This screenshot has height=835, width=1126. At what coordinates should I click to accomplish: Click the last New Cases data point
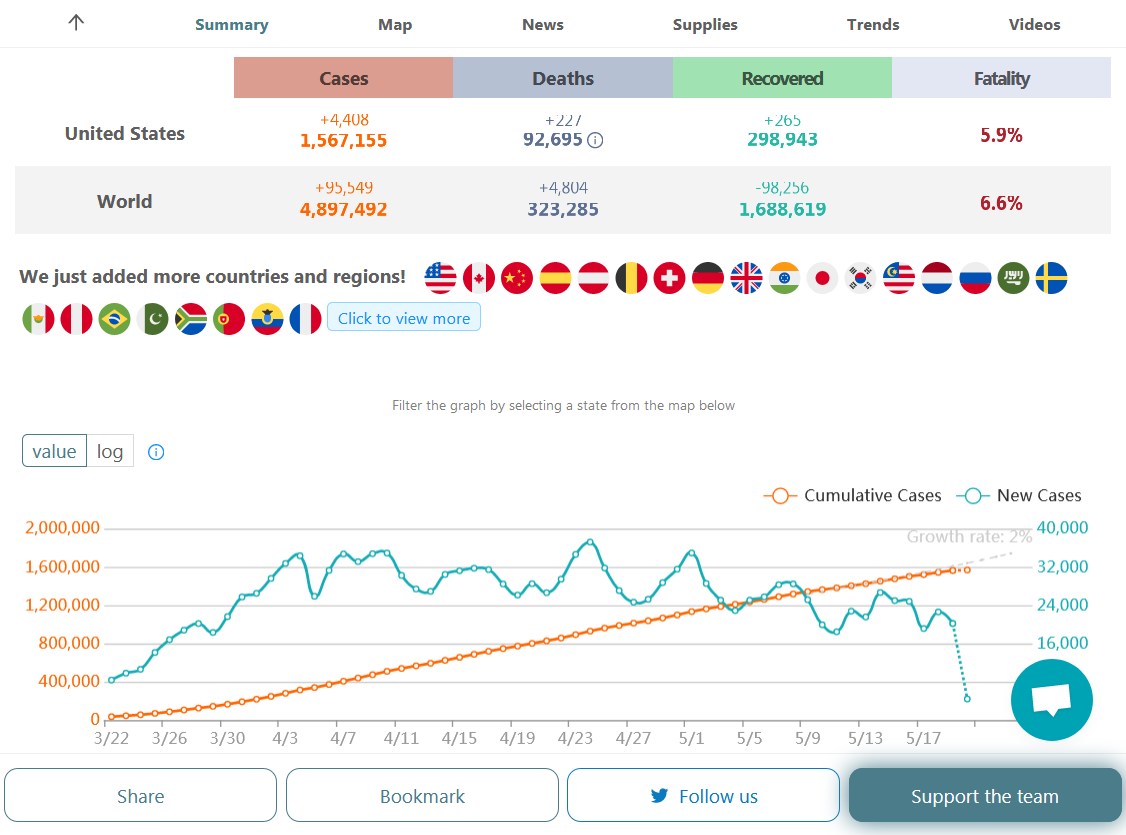coord(967,698)
